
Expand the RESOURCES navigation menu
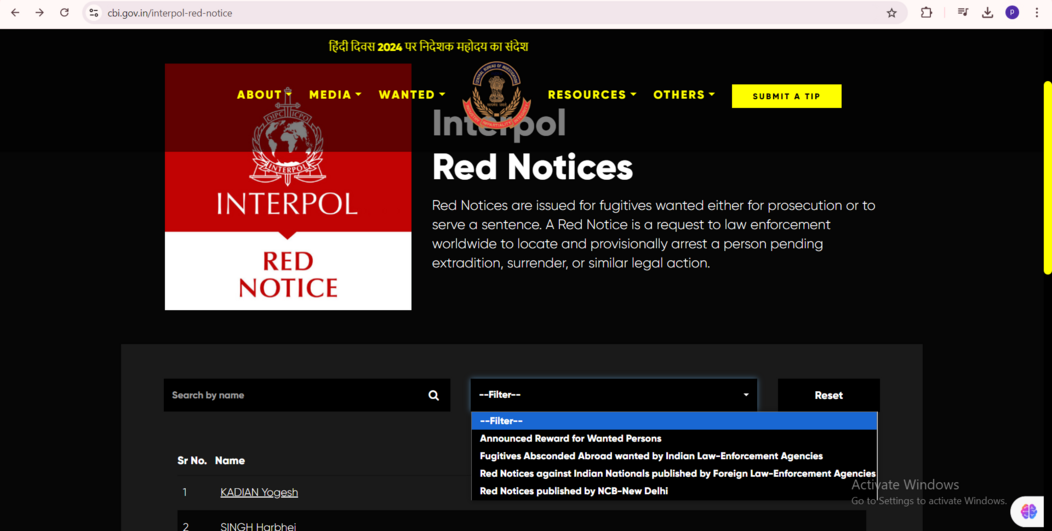click(x=591, y=95)
